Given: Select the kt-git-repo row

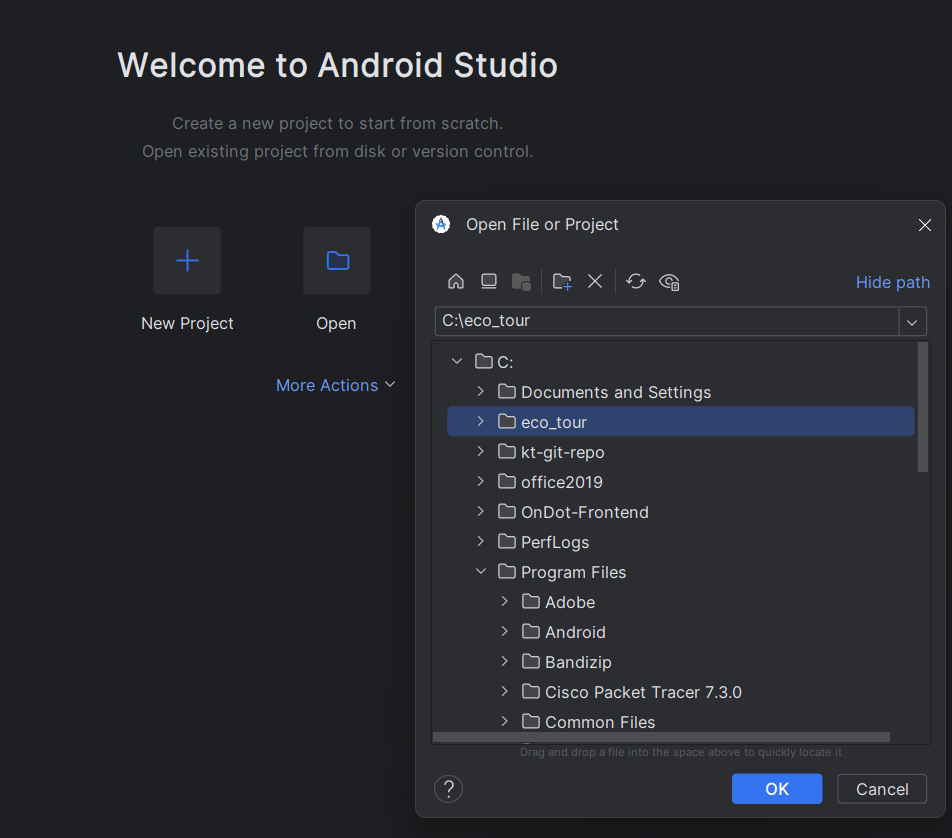Looking at the screenshot, I should click(x=681, y=452).
